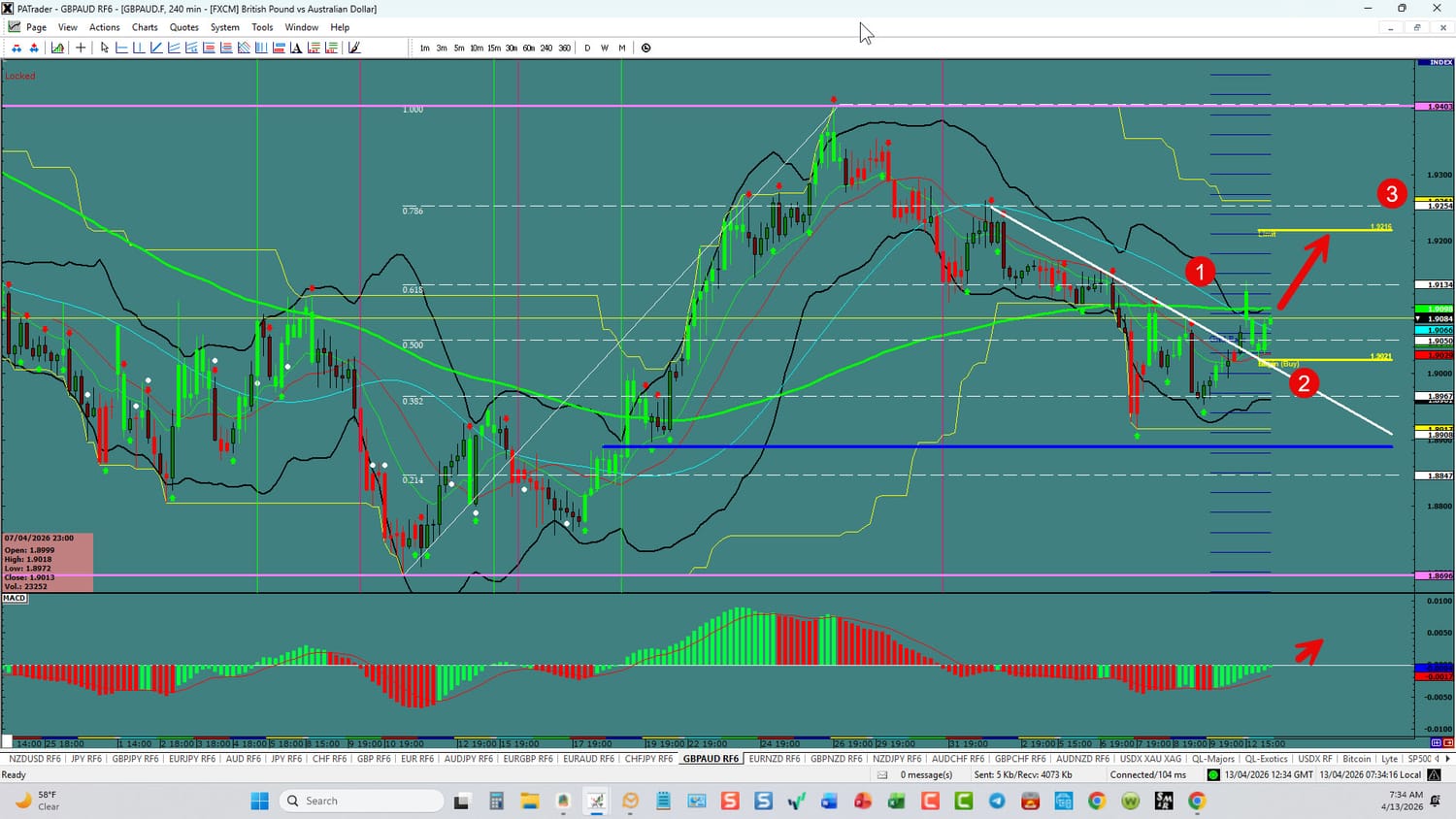This screenshot has height=819, width=1456.
Task: Click the new chart icon
Action: coord(57,48)
